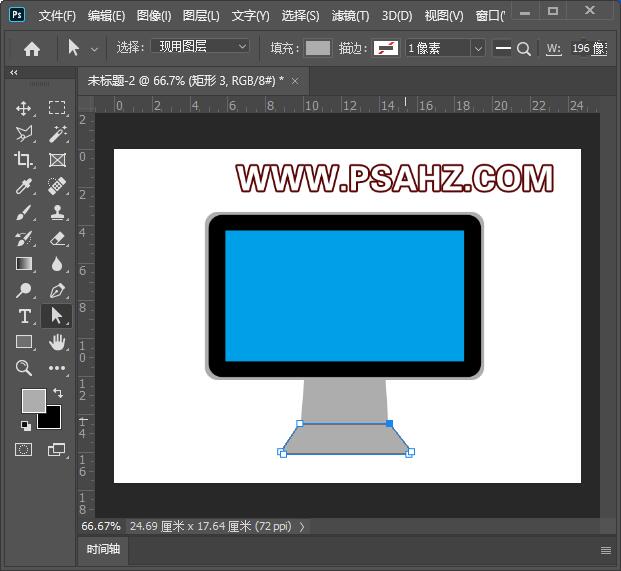Swap foreground and background colors
The image size is (621, 571).
click(58, 392)
